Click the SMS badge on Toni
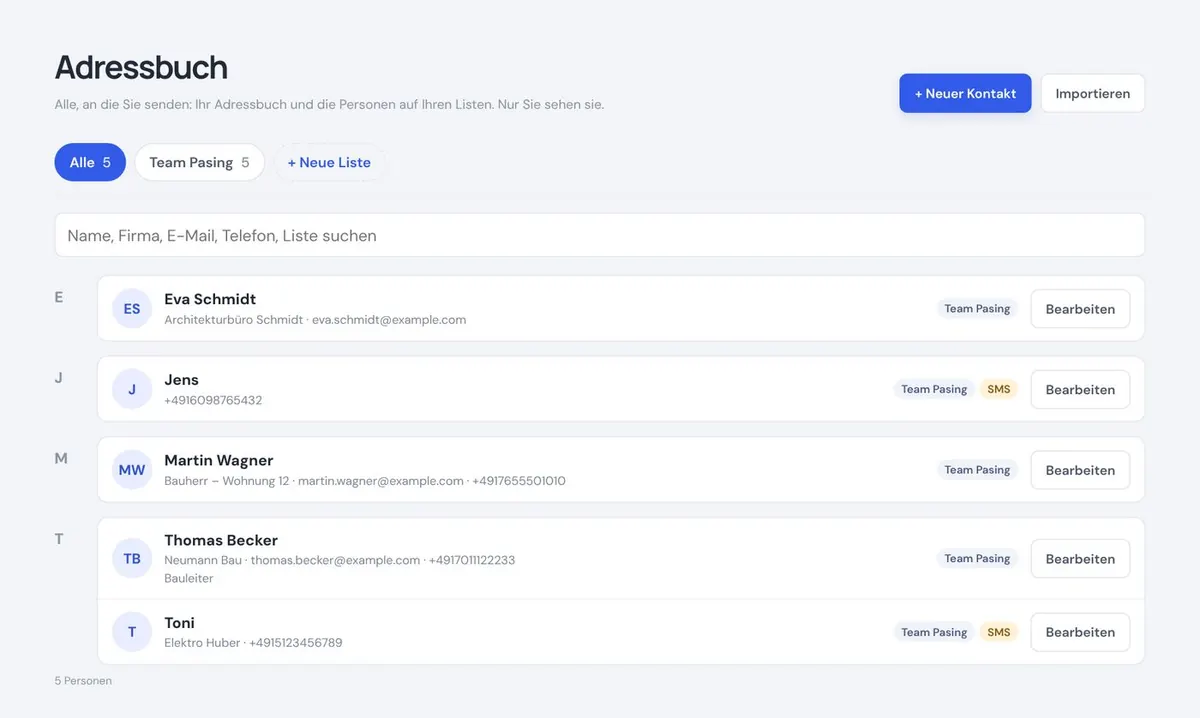Image resolution: width=1200 pixels, height=718 pixels. pos(999,632)
